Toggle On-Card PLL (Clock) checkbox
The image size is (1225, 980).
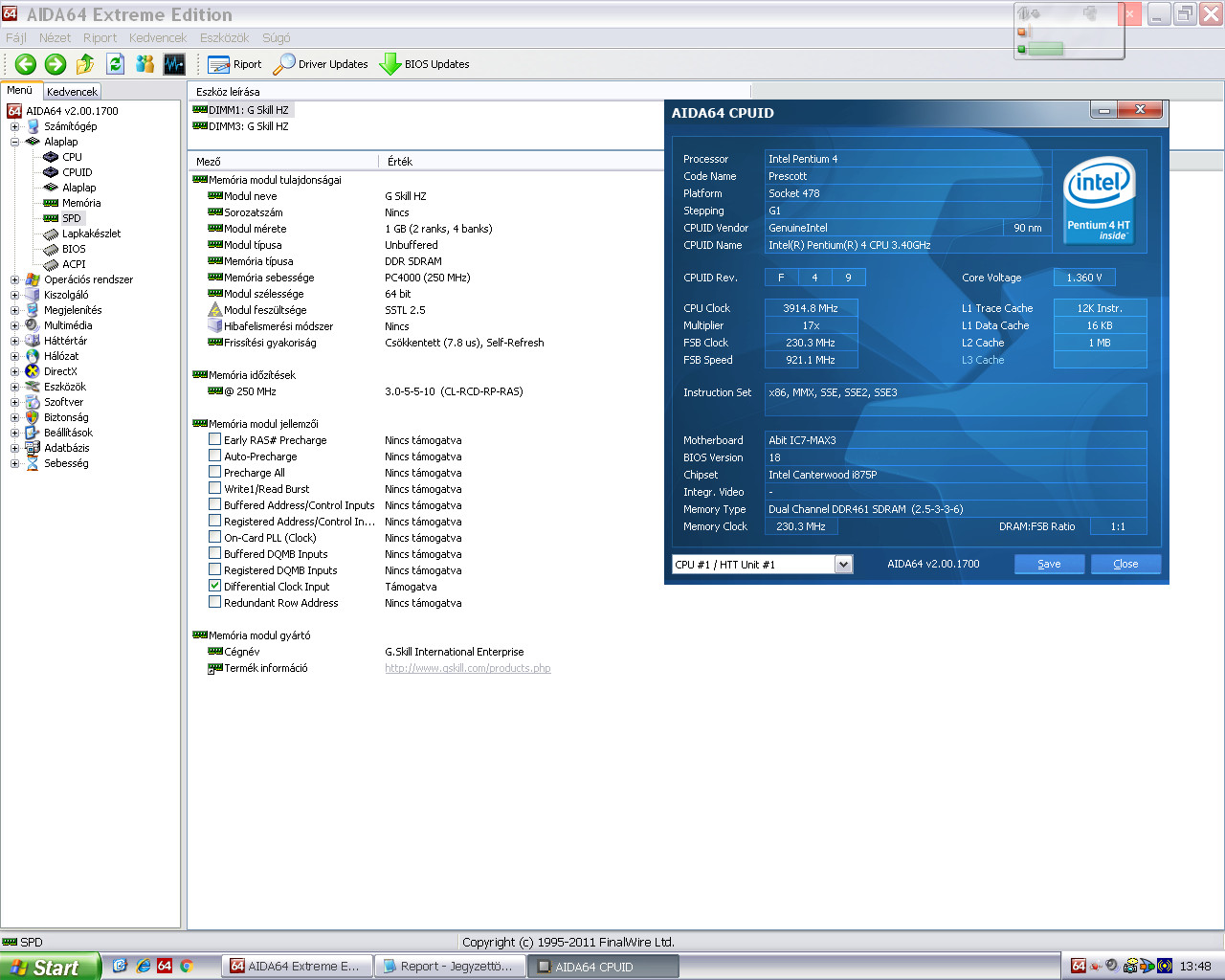pyautogui.click(x=214, y=537)
